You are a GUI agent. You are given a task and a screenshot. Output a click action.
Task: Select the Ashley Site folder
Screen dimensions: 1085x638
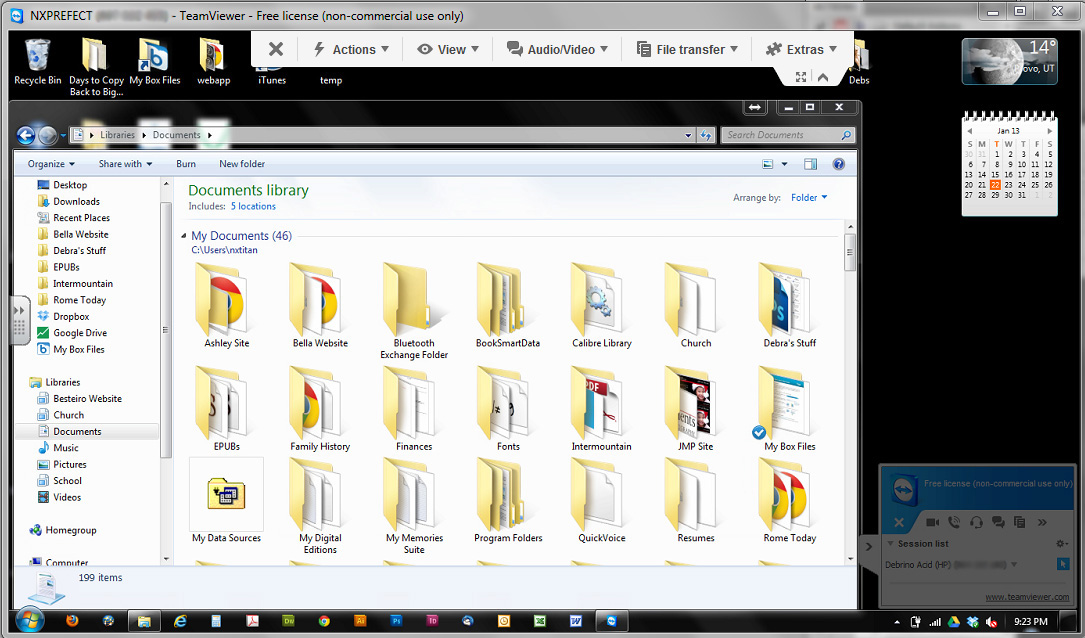[226, 305]
